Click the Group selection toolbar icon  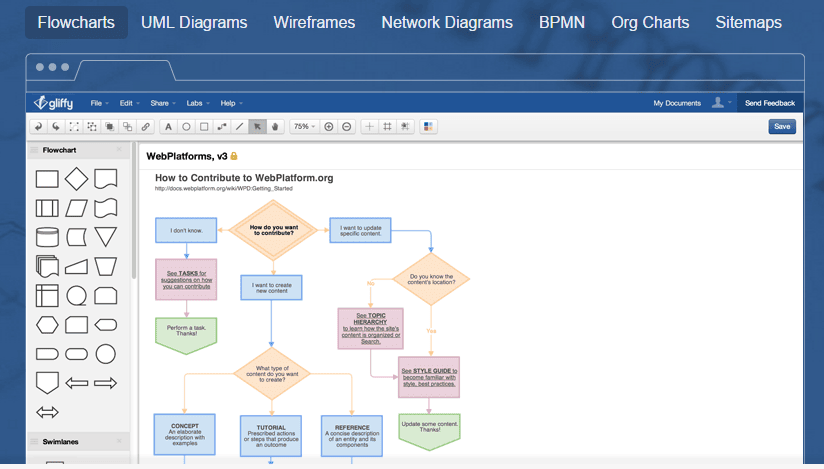[x=74, y=127]
